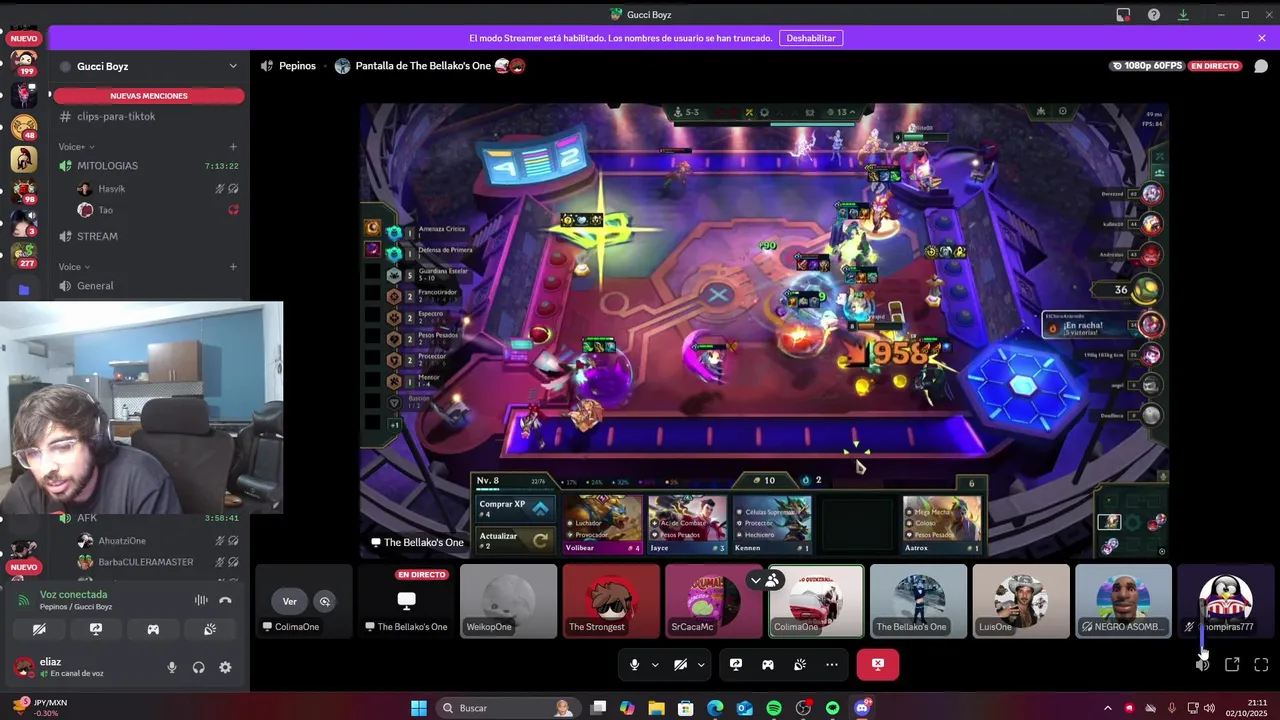This screenshot has width=1280, height=720.
Task: Open the Discord inbox icon in title bar
Action: (x=1123, y=15)
